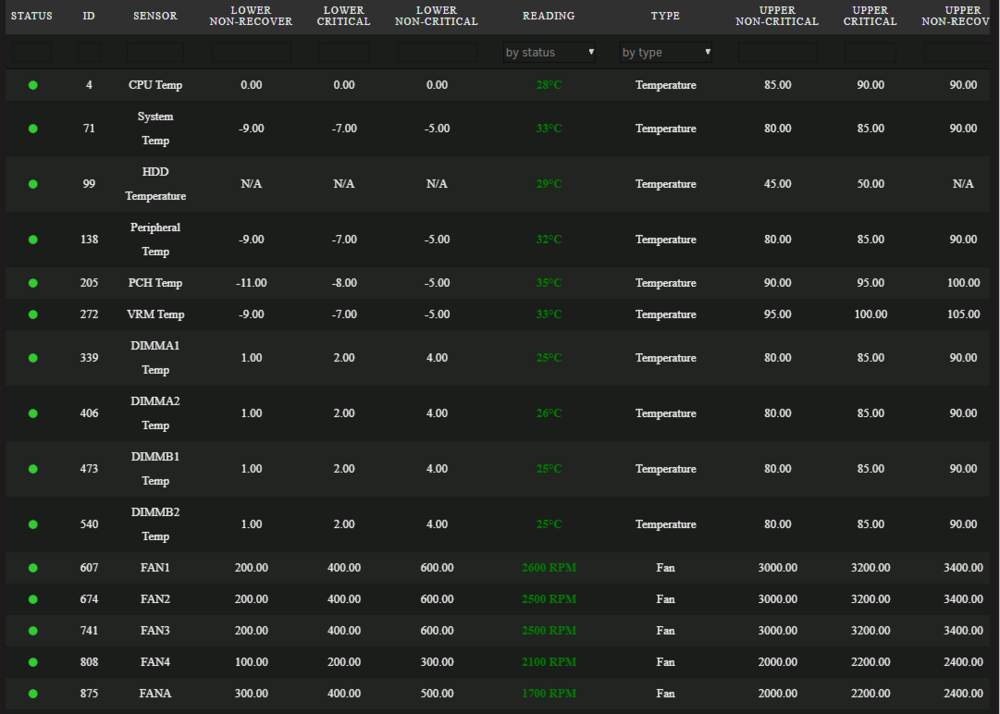This screenshot has height=714, width=1000.
Task: Click the green status dot for FAN2
Action: coord(33,599)
